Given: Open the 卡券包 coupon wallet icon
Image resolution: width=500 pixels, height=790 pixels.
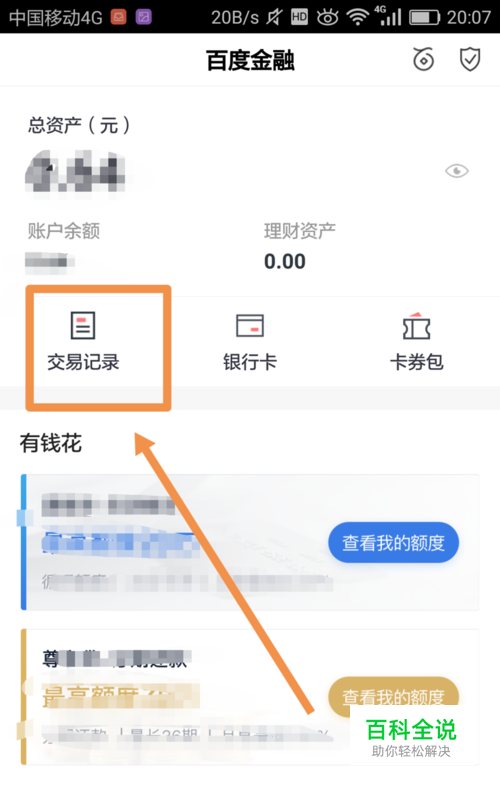Looking at the screenshot, I should pos(416,341).
